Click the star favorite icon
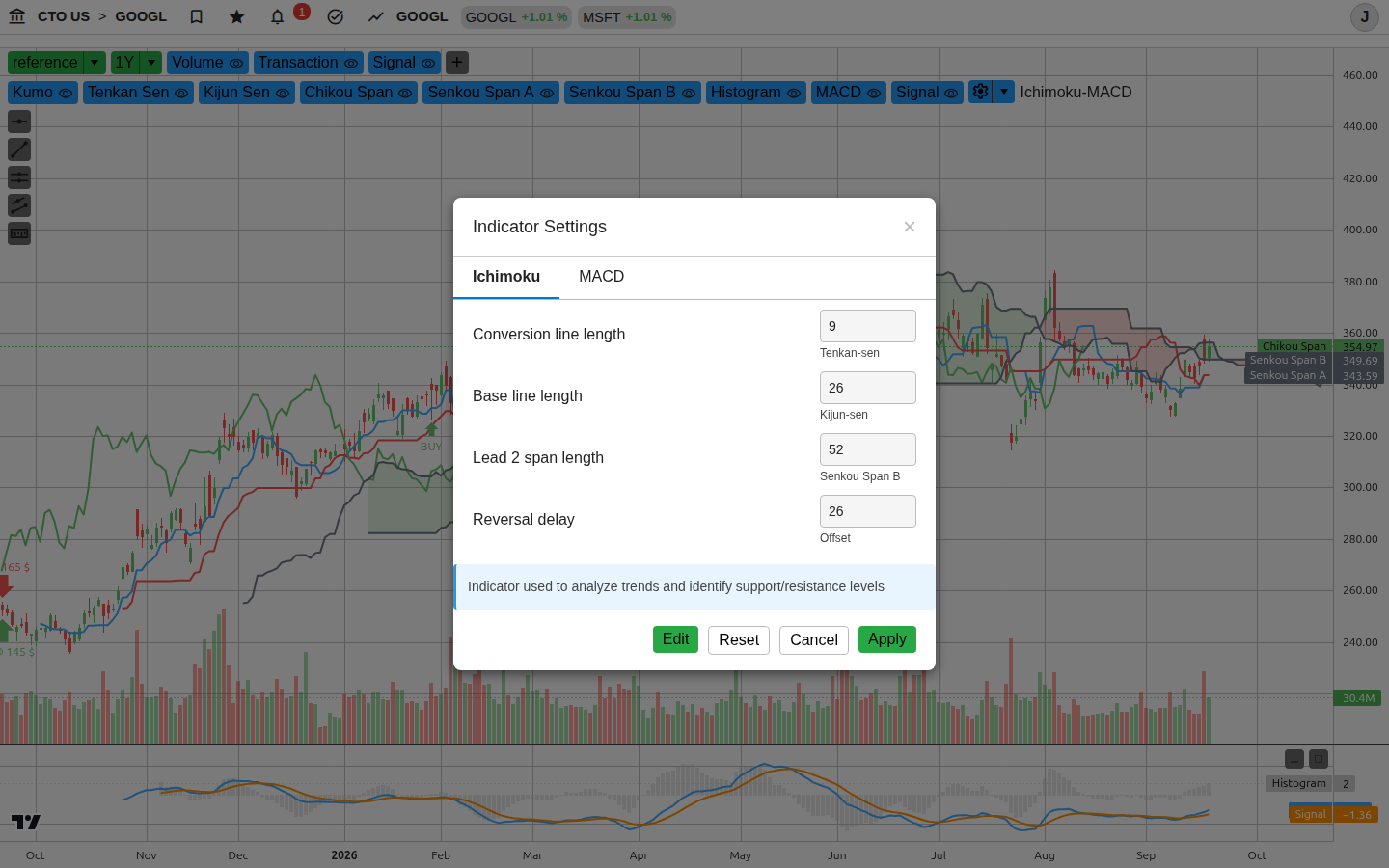The width and height of the screenshot is (1389, 868). (237, 16)
